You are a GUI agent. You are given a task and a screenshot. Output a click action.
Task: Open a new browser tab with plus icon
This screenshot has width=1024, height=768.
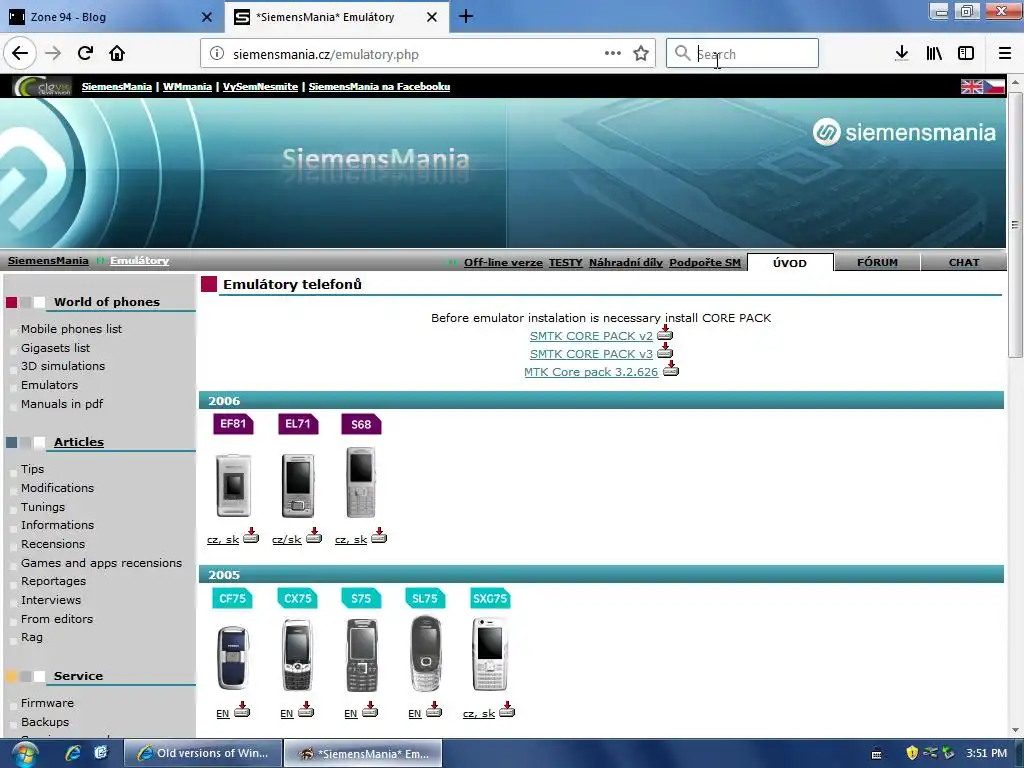tap(466, 16)
